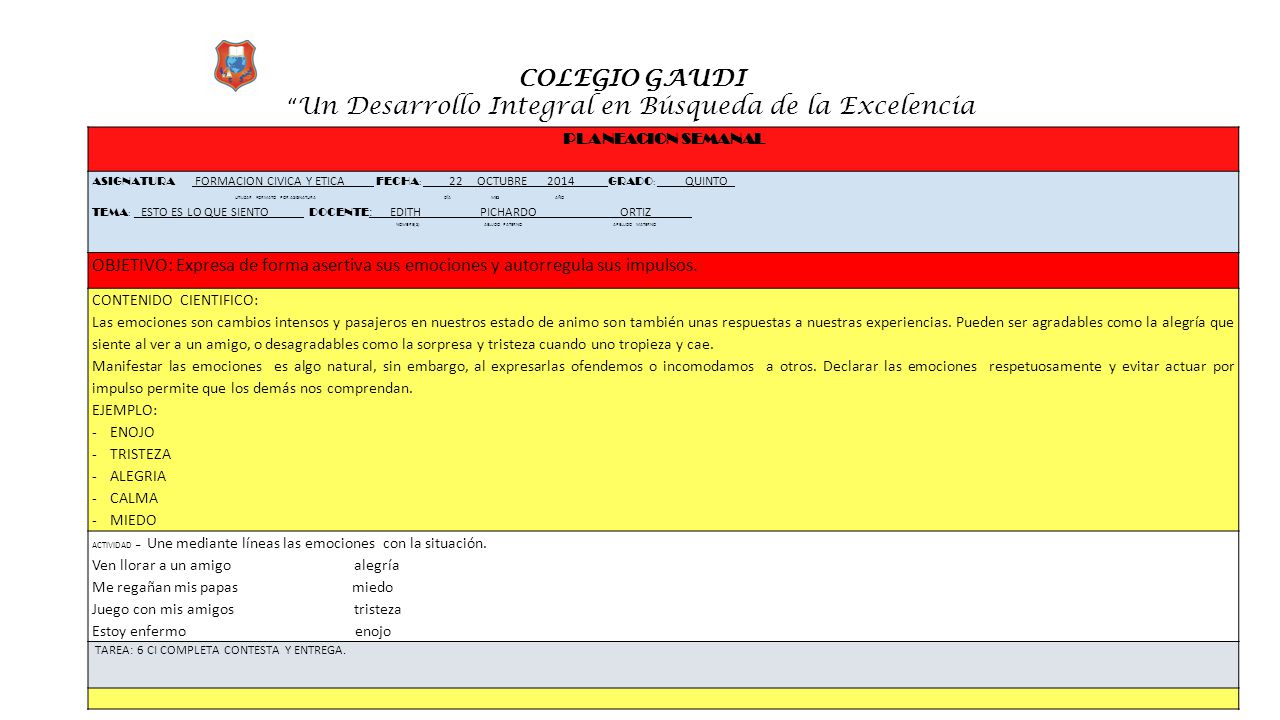Click the surname ORTIZ

tap(635, 213)
